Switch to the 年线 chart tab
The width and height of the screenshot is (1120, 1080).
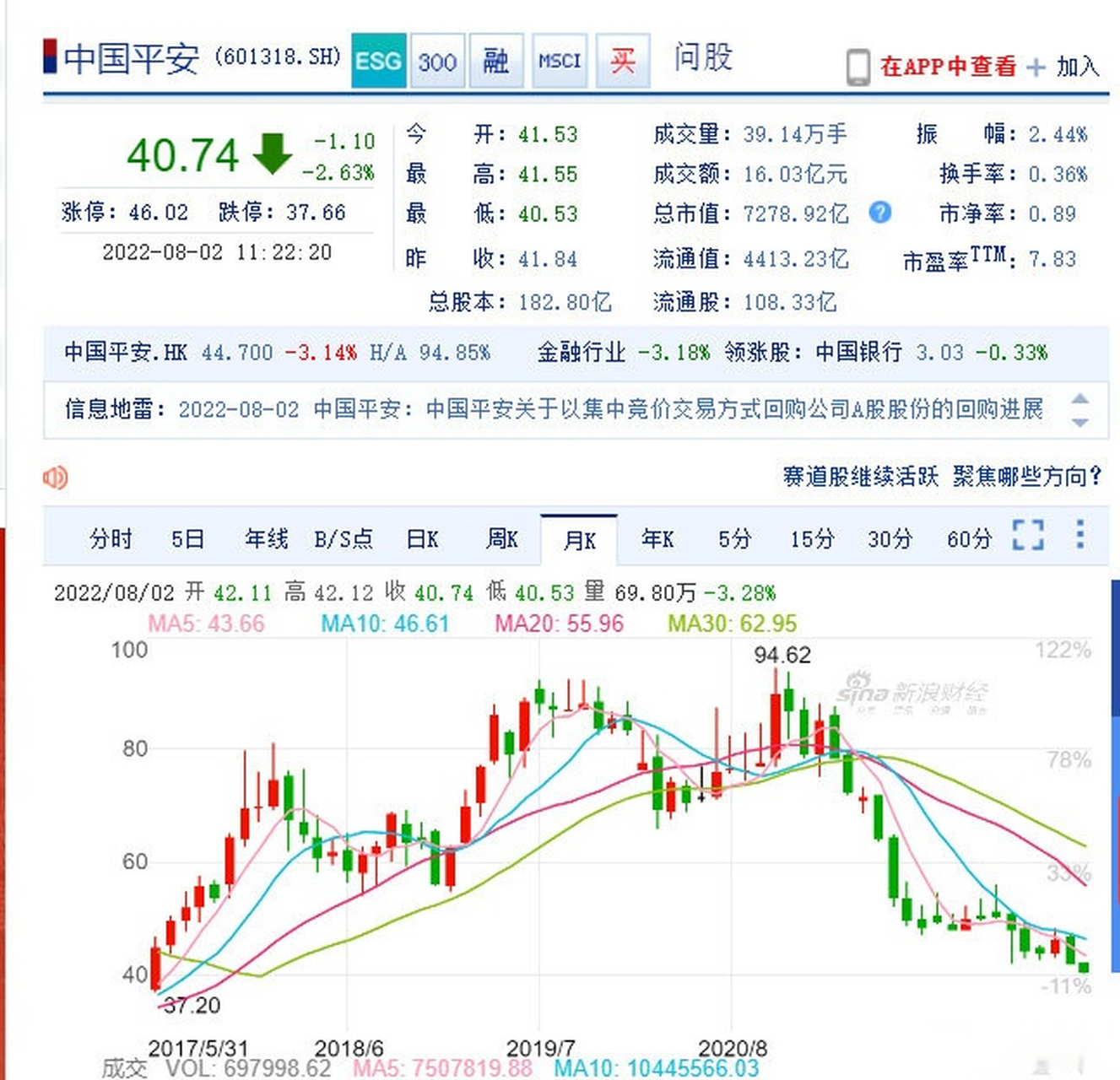click(266, 538)
